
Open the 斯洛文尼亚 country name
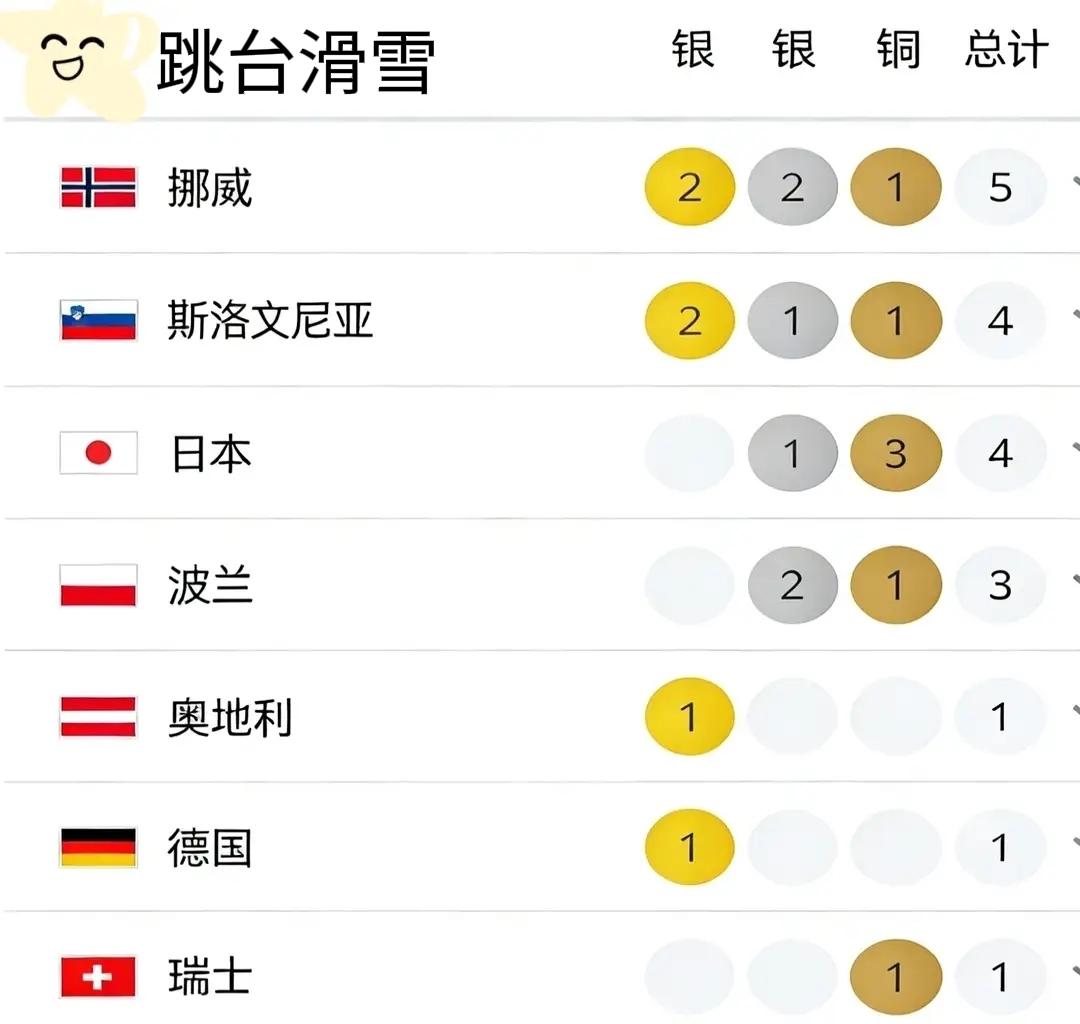click(270, 321)
